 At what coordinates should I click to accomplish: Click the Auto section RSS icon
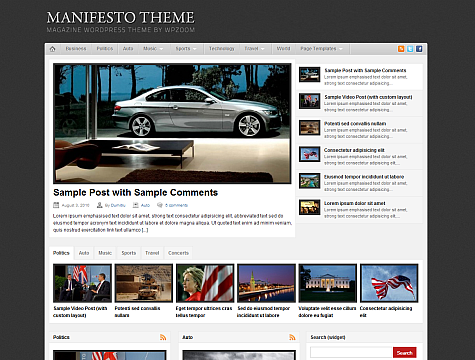point(292,337)
